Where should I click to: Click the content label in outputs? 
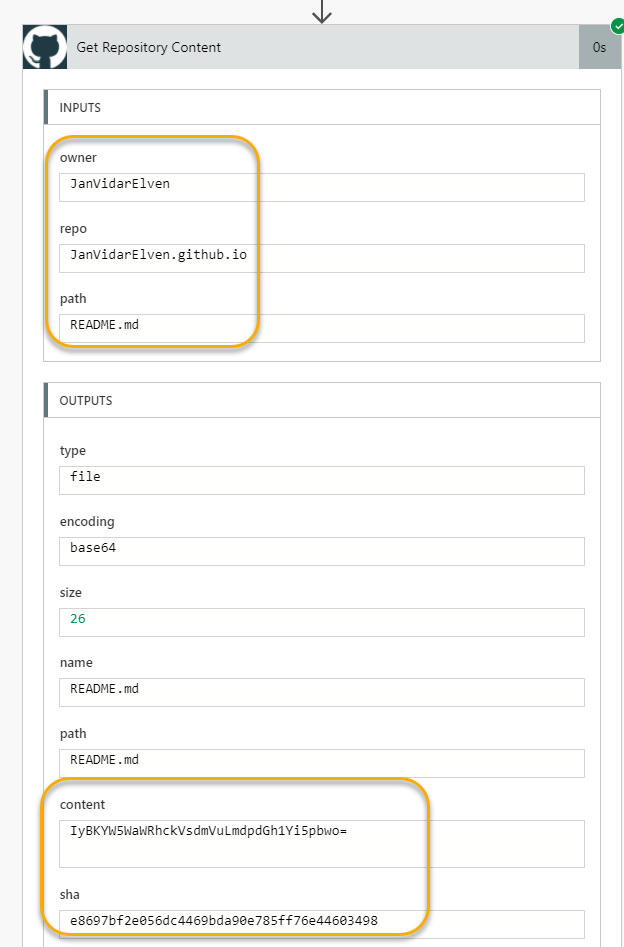82,804
